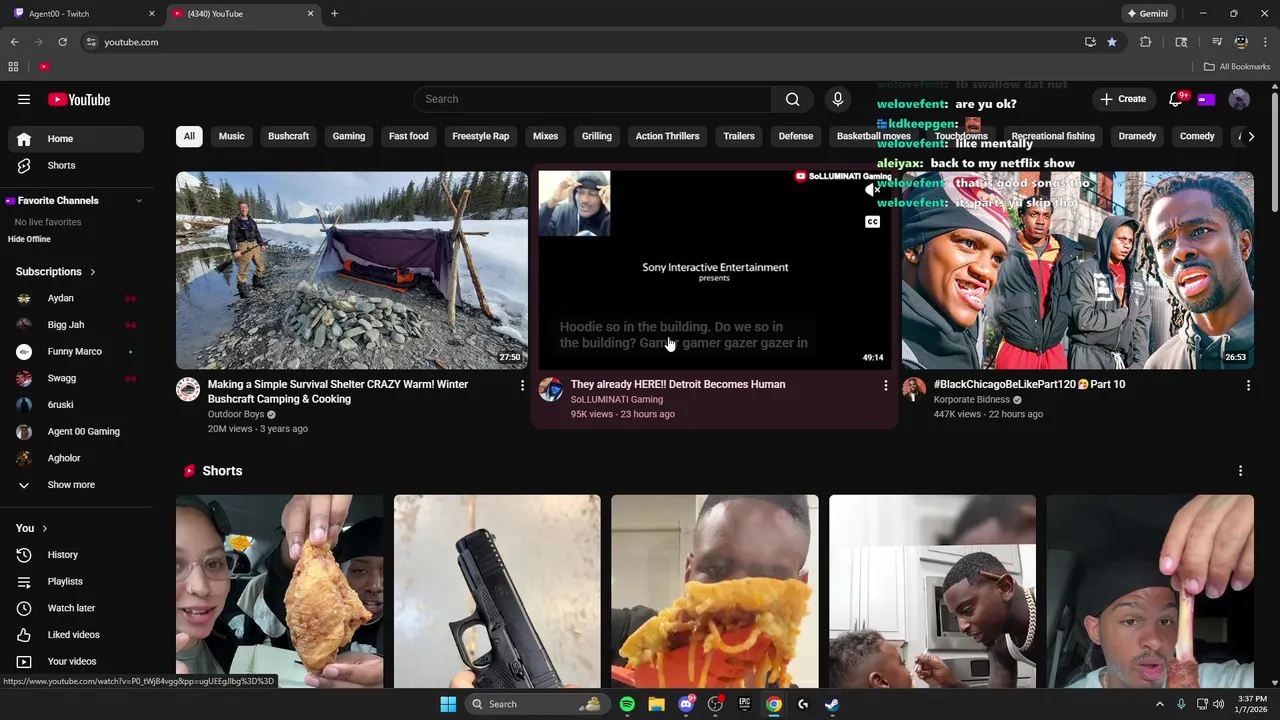The image size is (1280, 720).
Task: Expand the You section
Action: coord(44,528)
